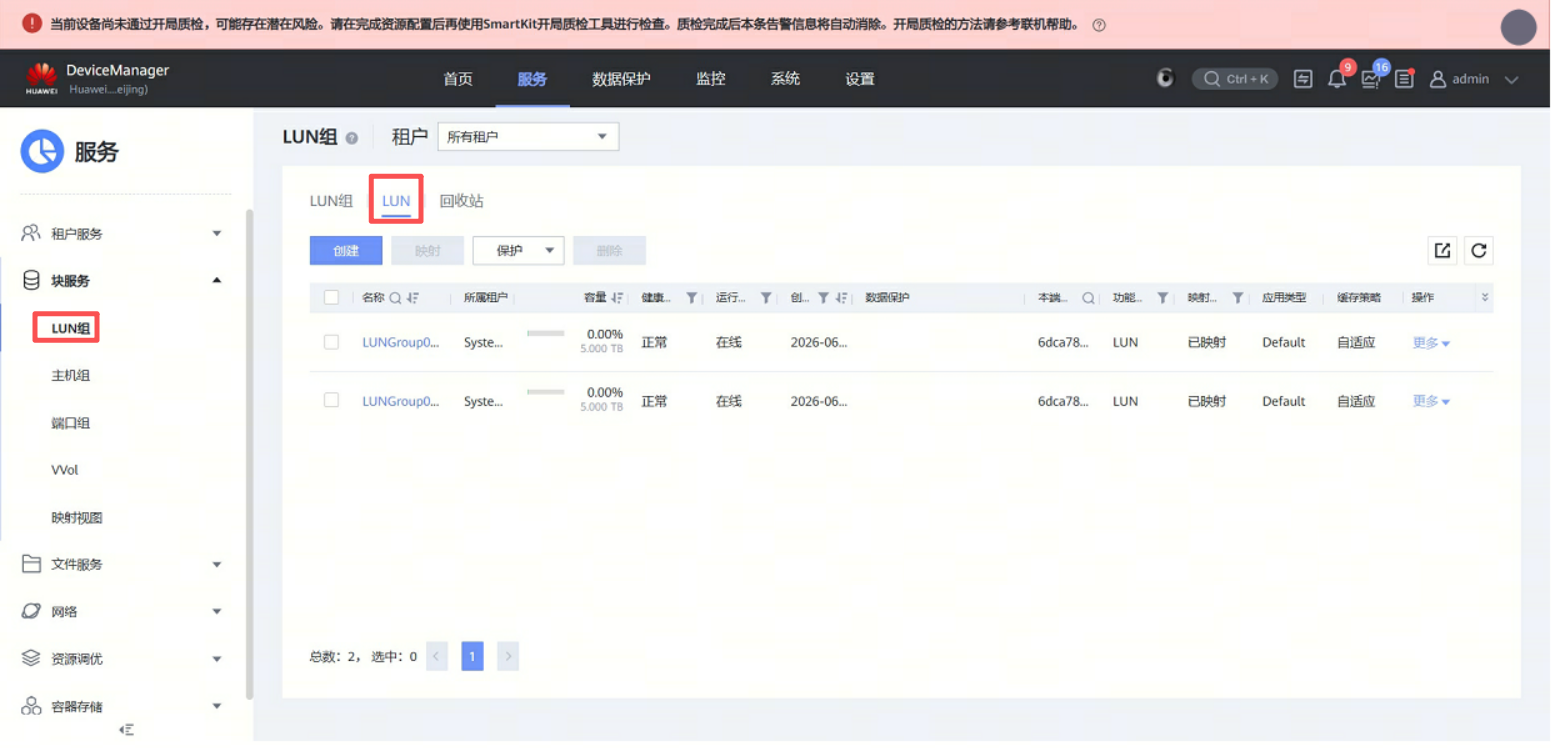Click the grey circle button in the banner
The height and width of the screenshot is (748, 1551).
(1518, 27)
